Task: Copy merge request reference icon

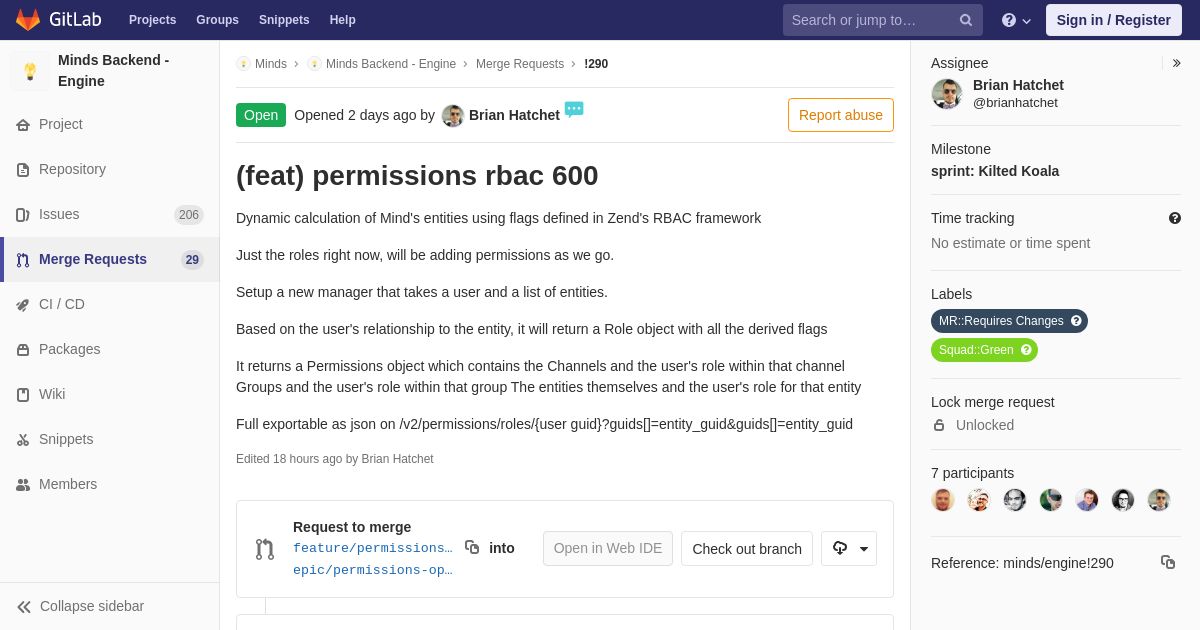Action: point(1167,562)
